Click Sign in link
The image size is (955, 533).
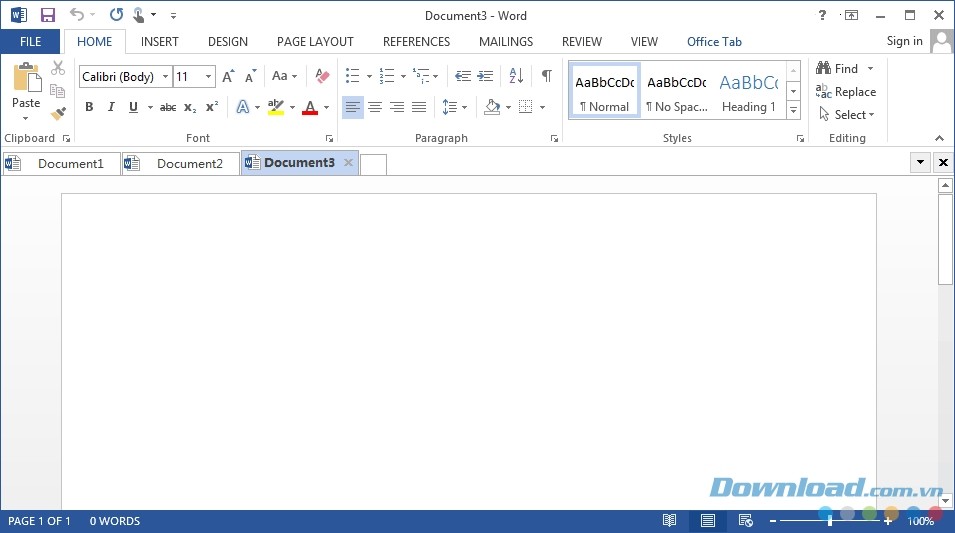pos(904,41)
